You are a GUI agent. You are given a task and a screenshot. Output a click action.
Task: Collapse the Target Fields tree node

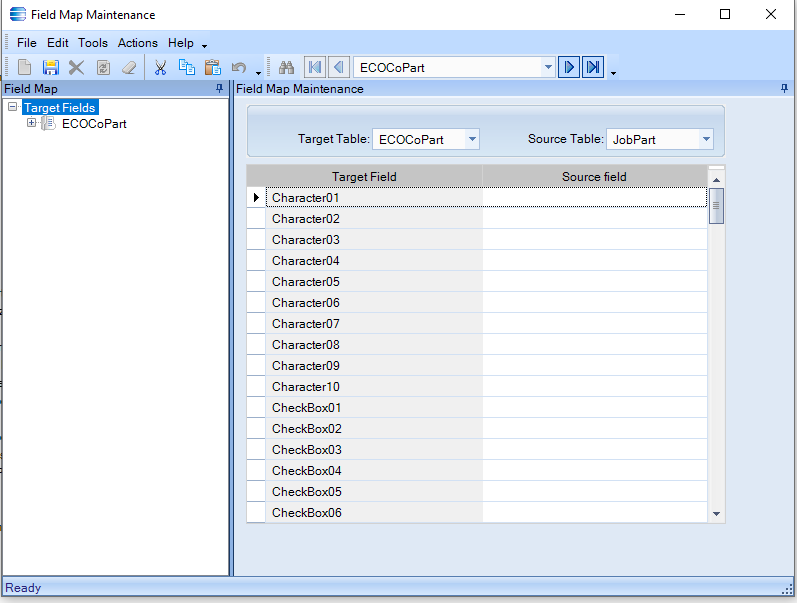coord(13,107)
